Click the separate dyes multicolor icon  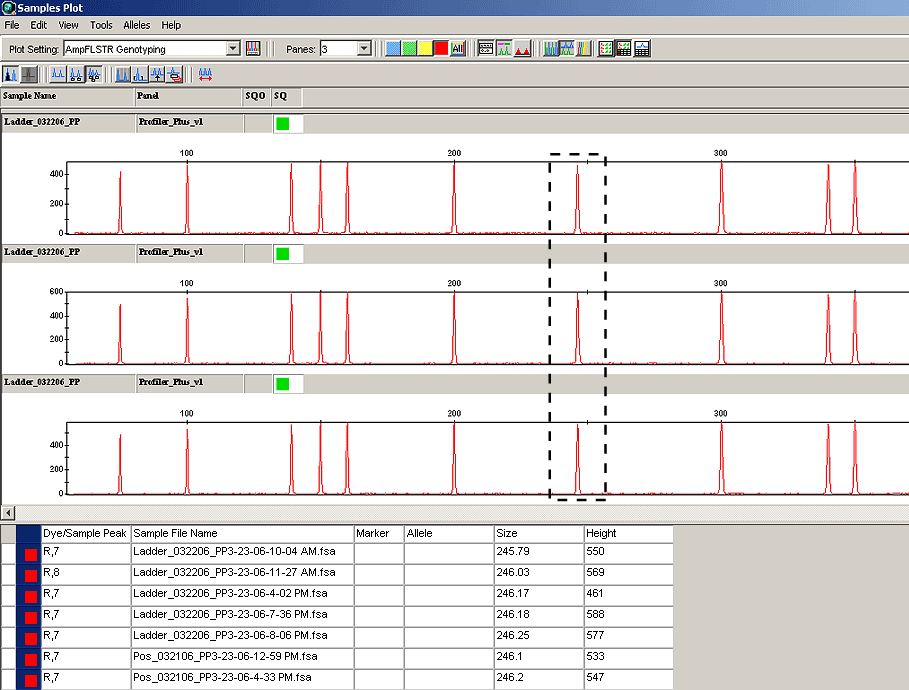point(583,49)
